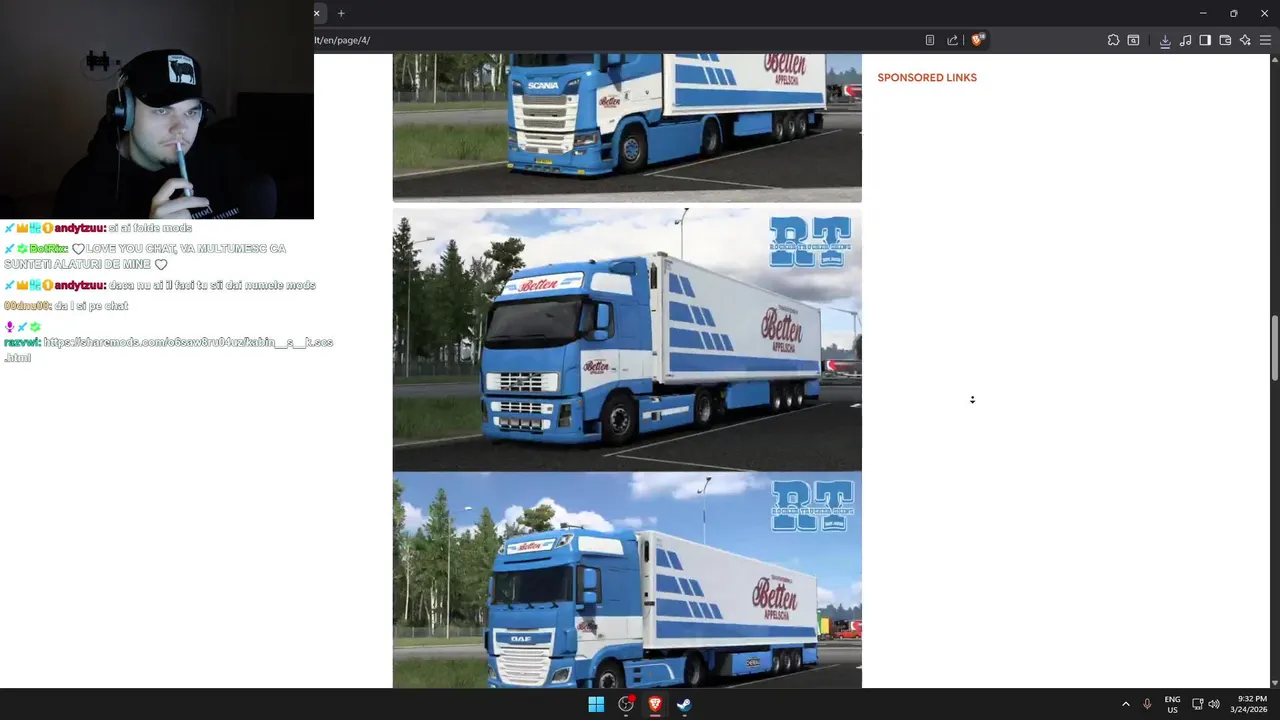The image size is (1280, 720).
Task: Click 00dnu00 username in chat
Action: coord(27,306)
